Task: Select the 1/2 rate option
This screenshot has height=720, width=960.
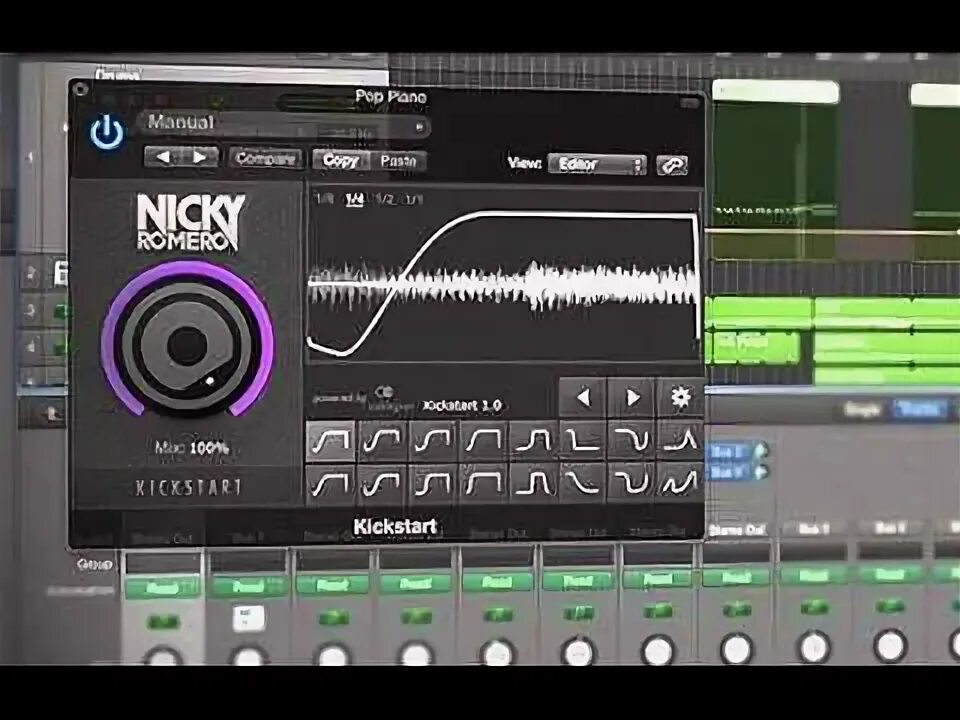Action: point(384,200)
